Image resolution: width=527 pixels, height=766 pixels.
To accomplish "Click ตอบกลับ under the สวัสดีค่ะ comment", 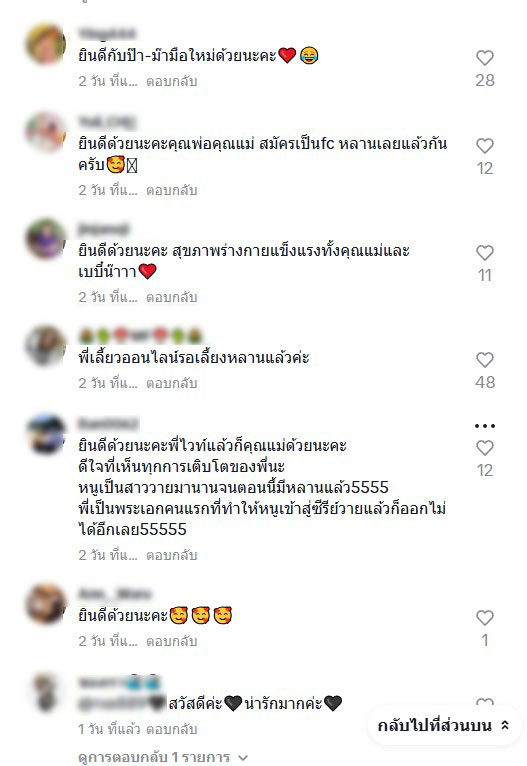I will (x=171, y=729).
